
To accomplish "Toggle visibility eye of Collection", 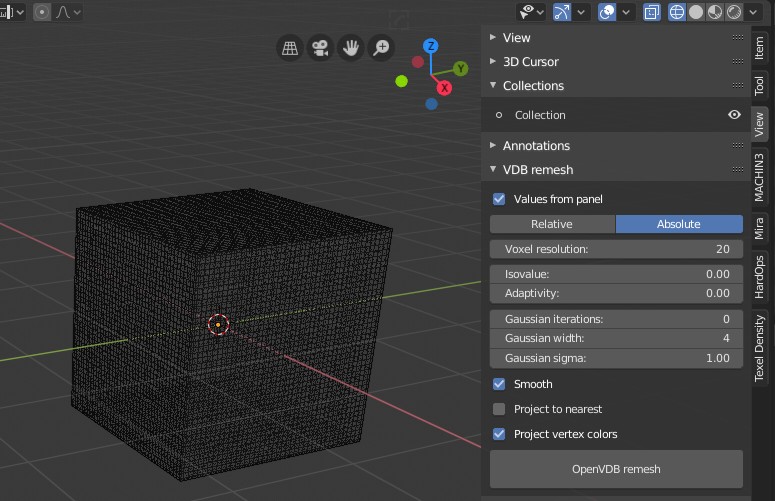I will 734,115.
